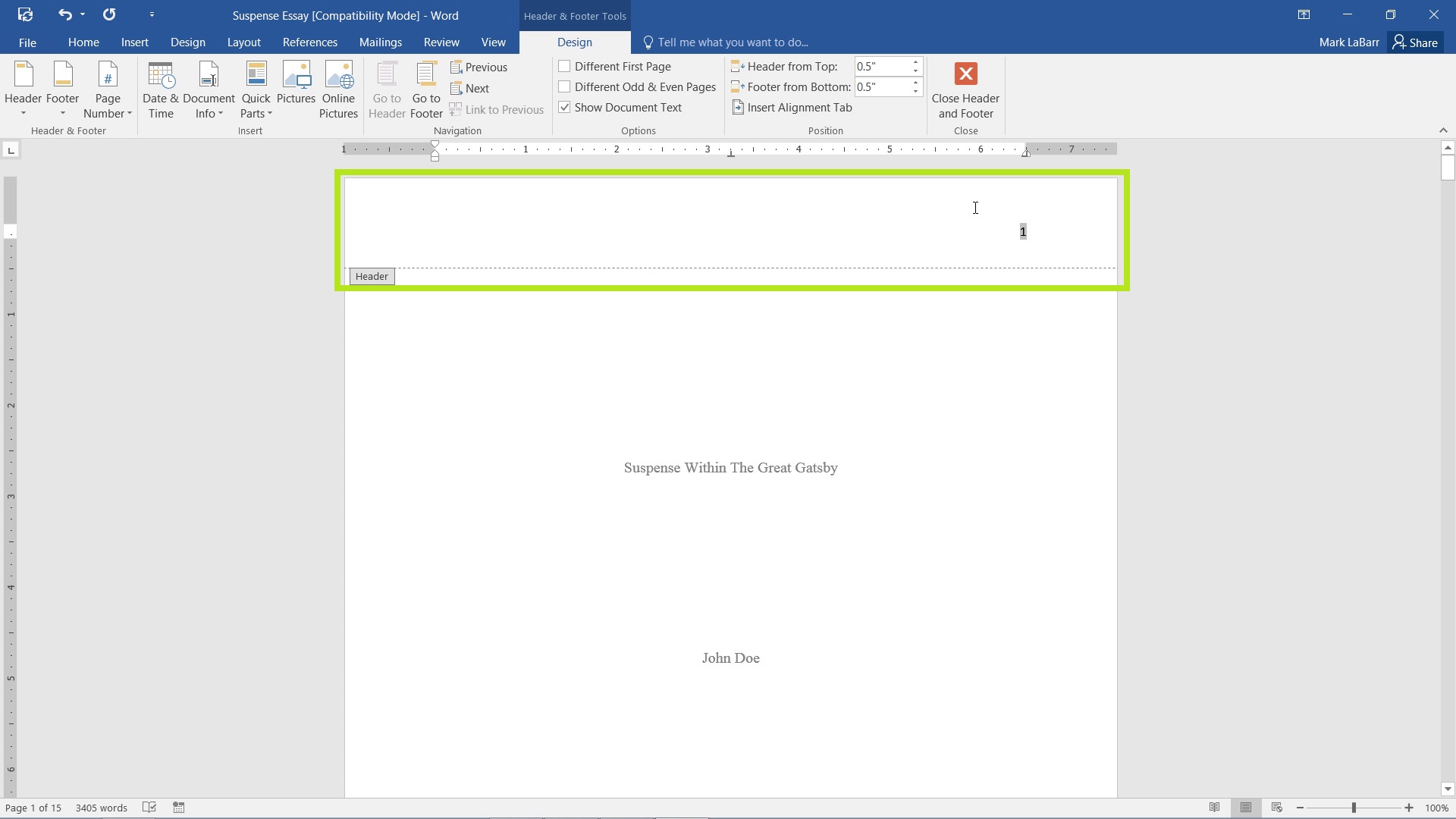
Task: Insert Date & Time into the header
Action: tap(160, 87)
